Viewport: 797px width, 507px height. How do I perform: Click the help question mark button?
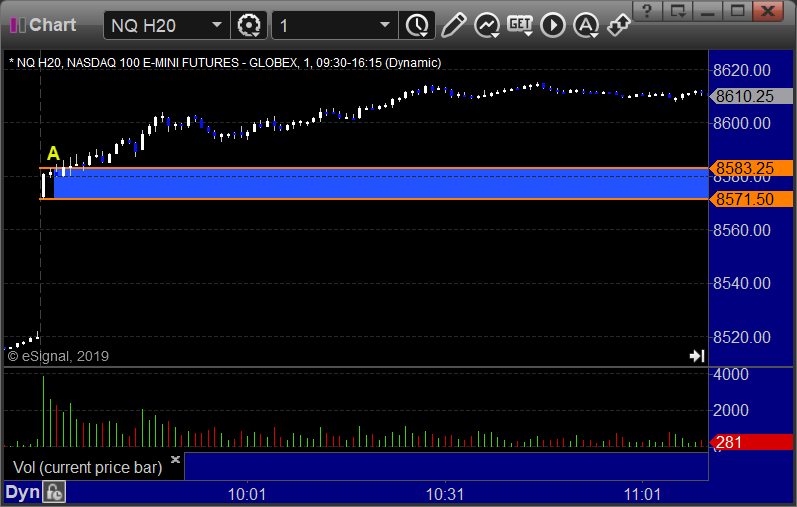click(x=647, y=11)
